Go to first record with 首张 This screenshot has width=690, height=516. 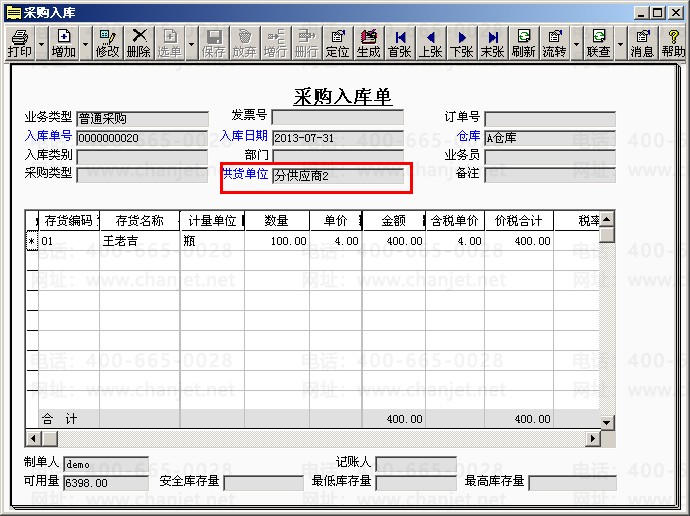(400, 43)
